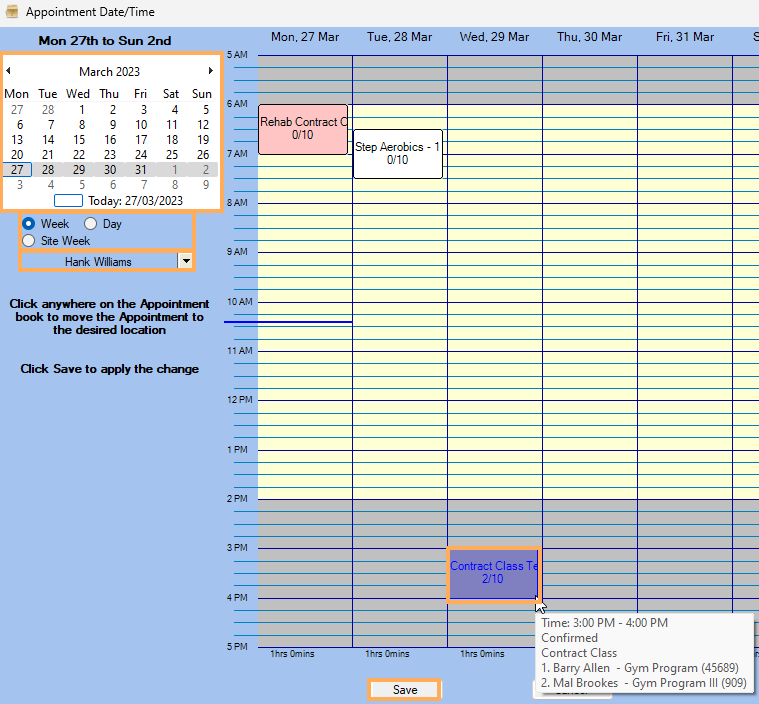Select the Contract Class 2/10 appointment
This screenshot has width=759, height=704.
click(493, 573)
